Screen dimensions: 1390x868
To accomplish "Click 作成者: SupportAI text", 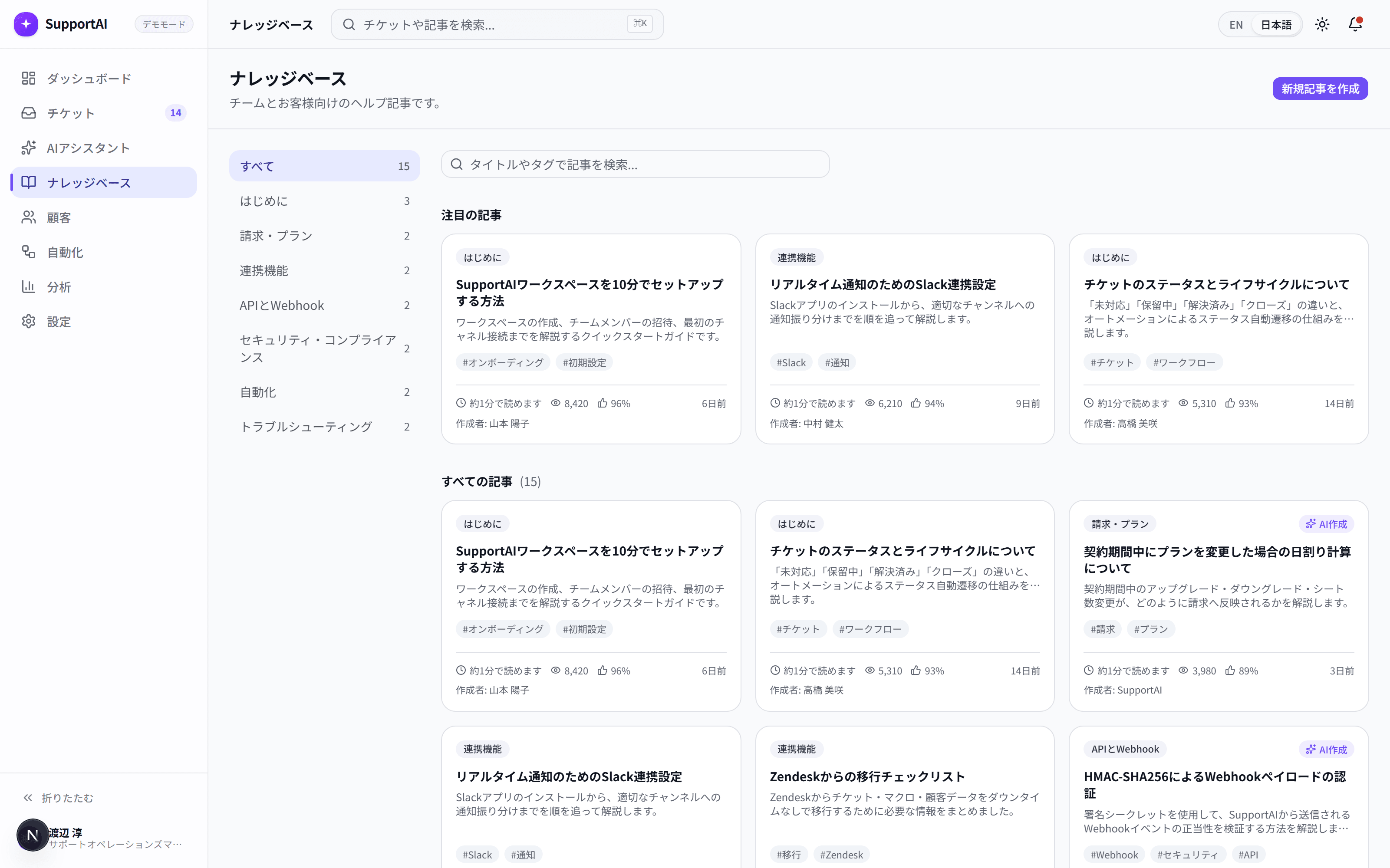I will tap(1123, 690).
